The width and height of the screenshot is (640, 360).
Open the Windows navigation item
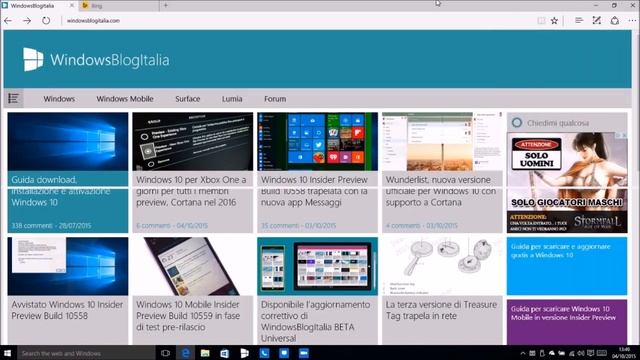[x=59, y=99]
